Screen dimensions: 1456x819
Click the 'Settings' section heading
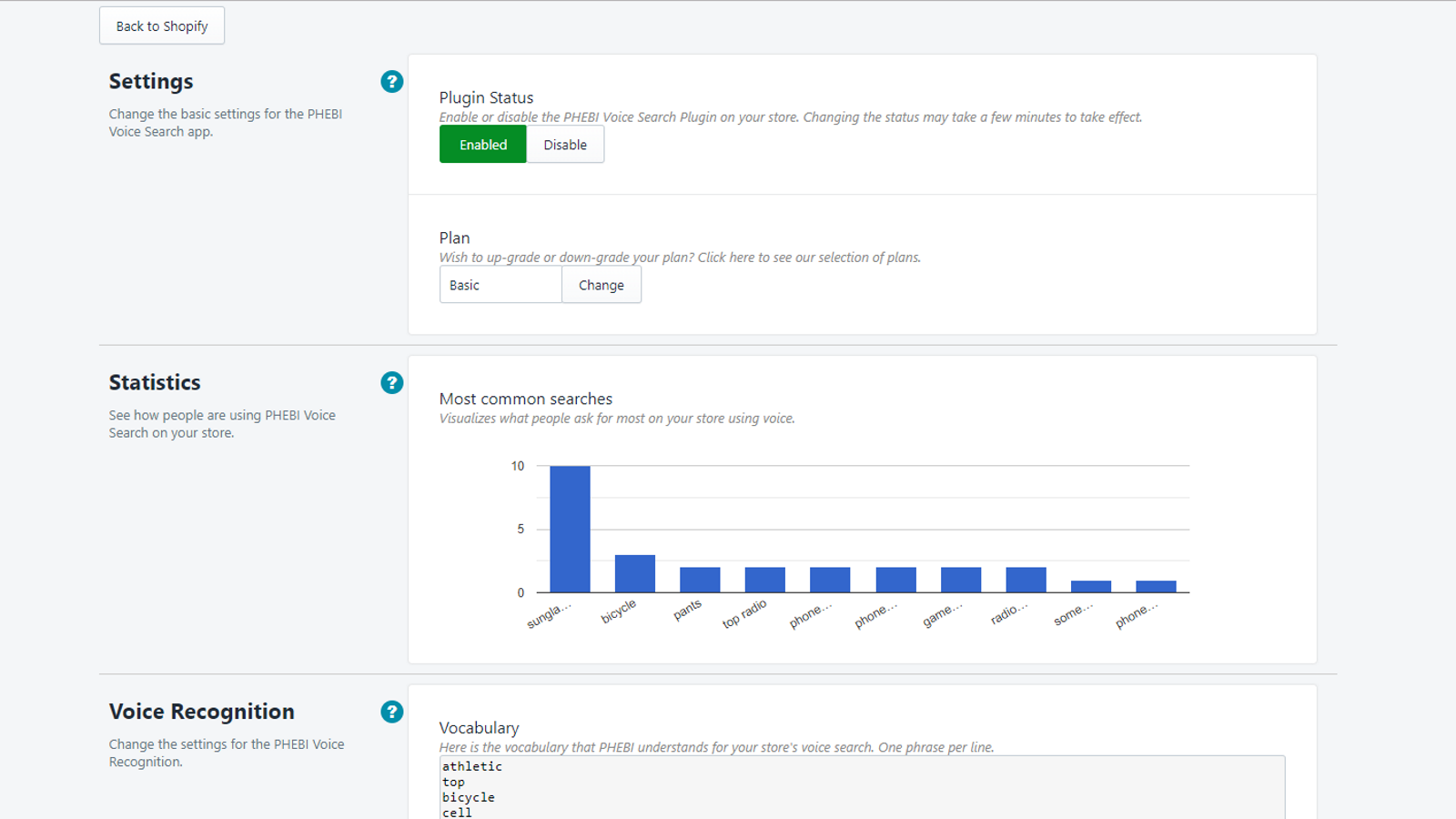(151, 82)
